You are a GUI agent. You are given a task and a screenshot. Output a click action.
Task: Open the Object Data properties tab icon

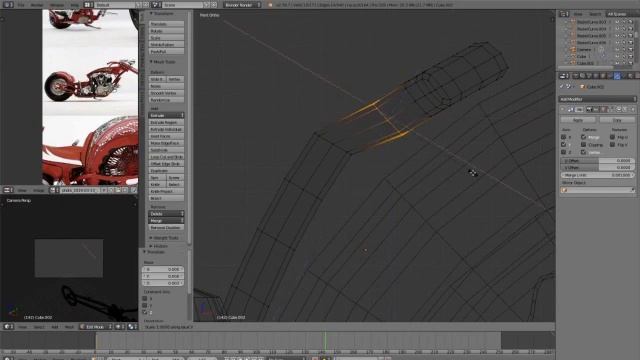(x=624, y=76)
